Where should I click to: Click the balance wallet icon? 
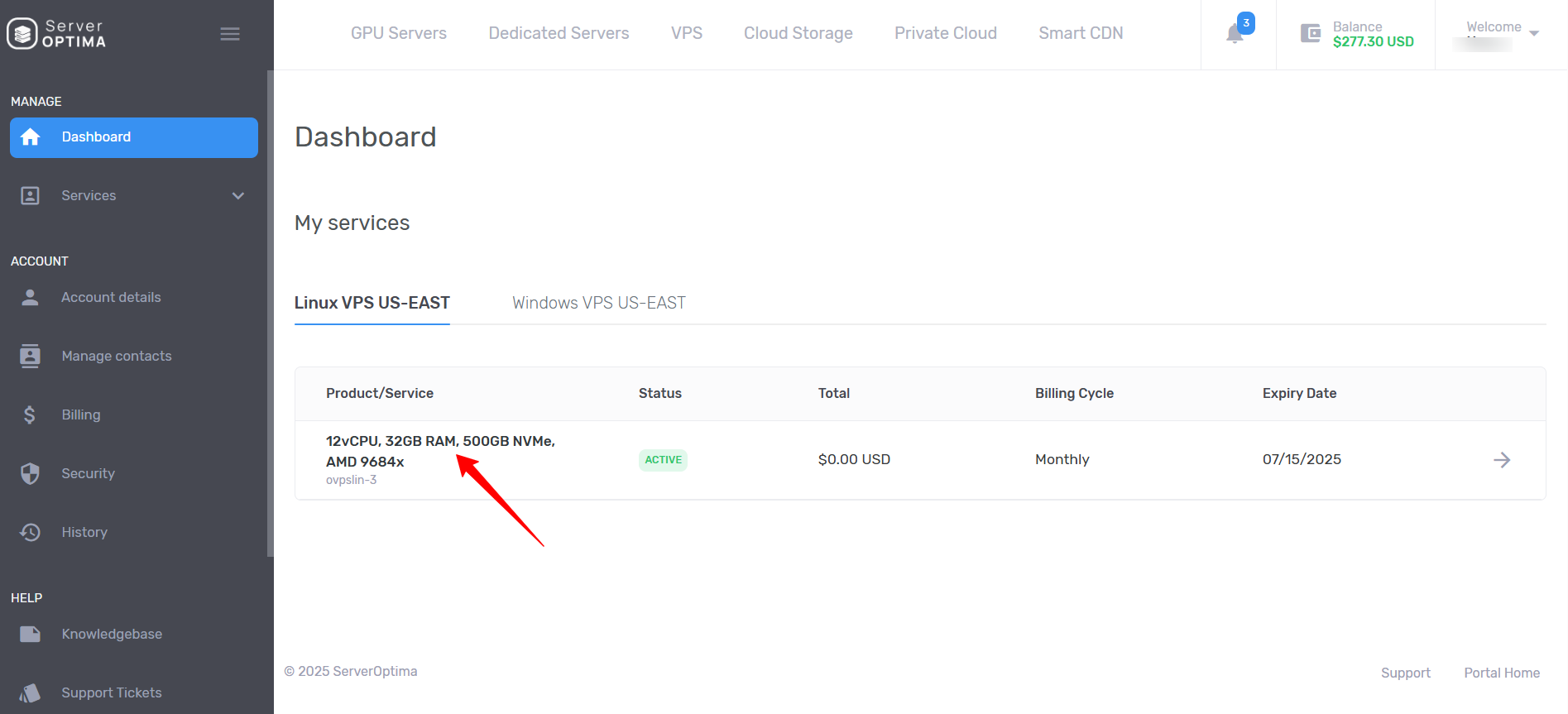(1311, 33)
